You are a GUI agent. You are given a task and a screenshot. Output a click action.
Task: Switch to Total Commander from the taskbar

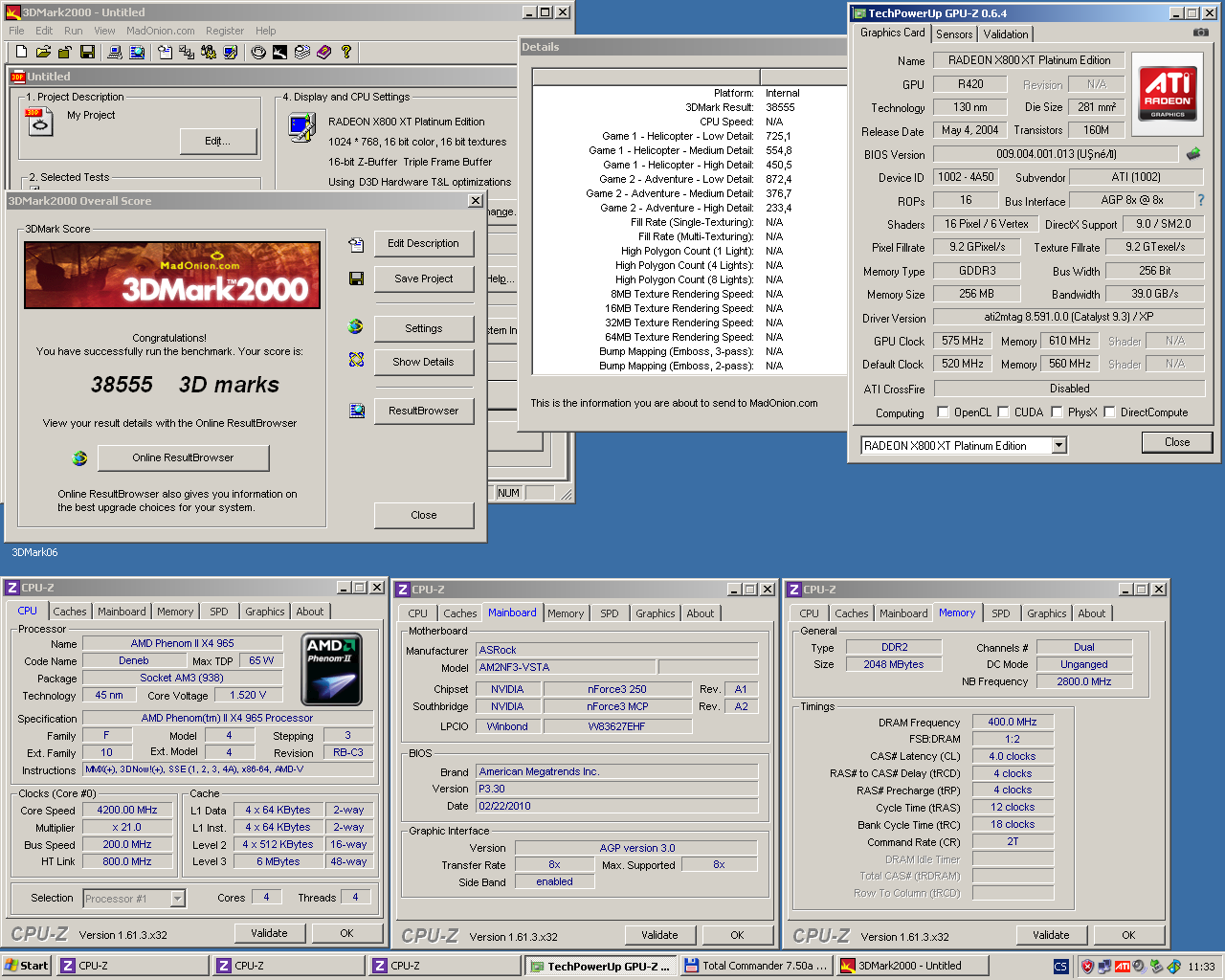click(756, 966)
